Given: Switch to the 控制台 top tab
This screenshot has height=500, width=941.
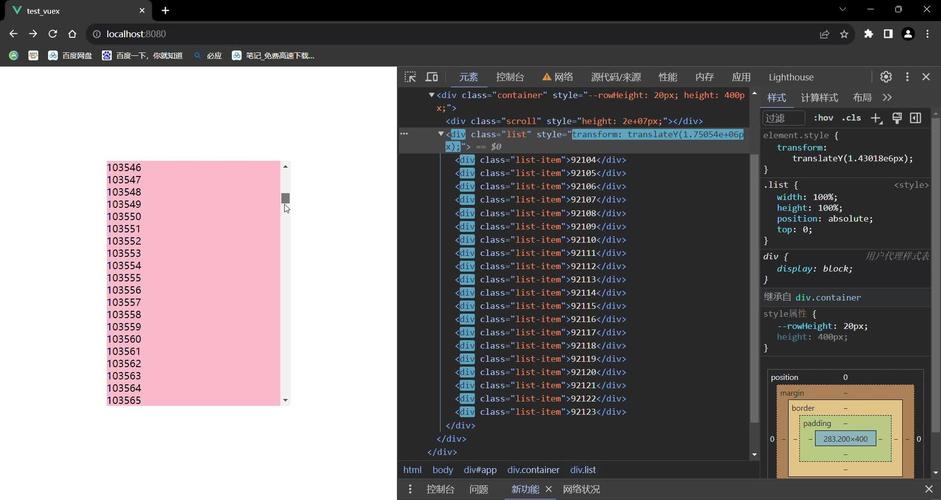Looking at the screenshot, I should tap(510, 77).
